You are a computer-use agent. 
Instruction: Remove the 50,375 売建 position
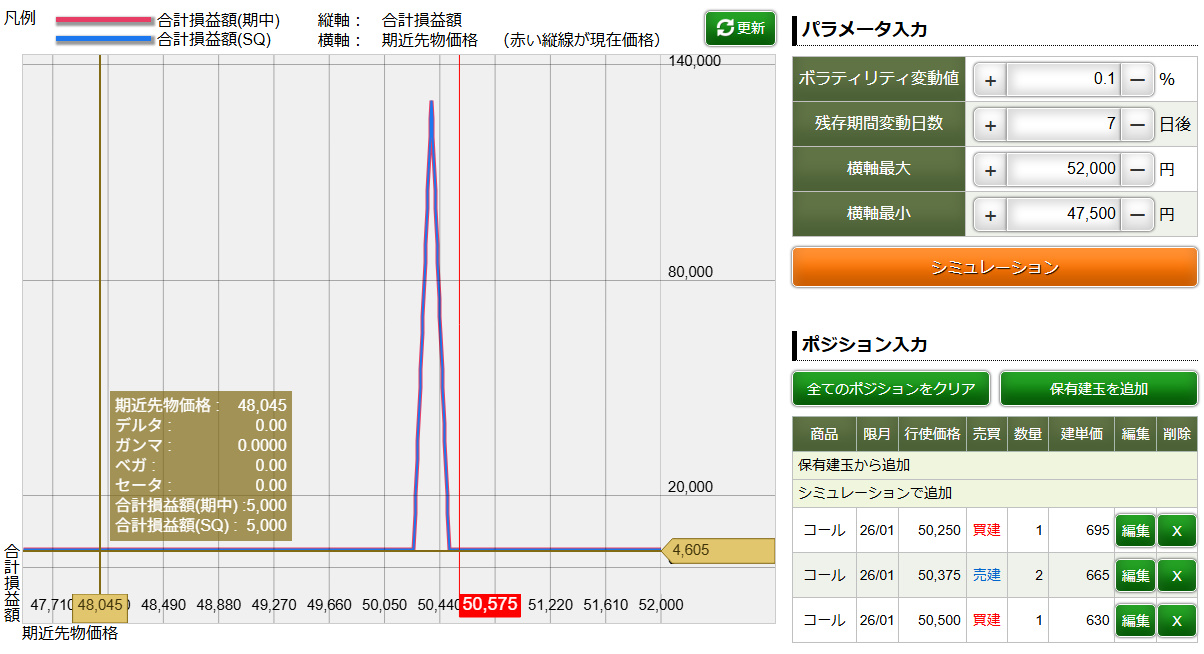click(x=1176, y=575)
